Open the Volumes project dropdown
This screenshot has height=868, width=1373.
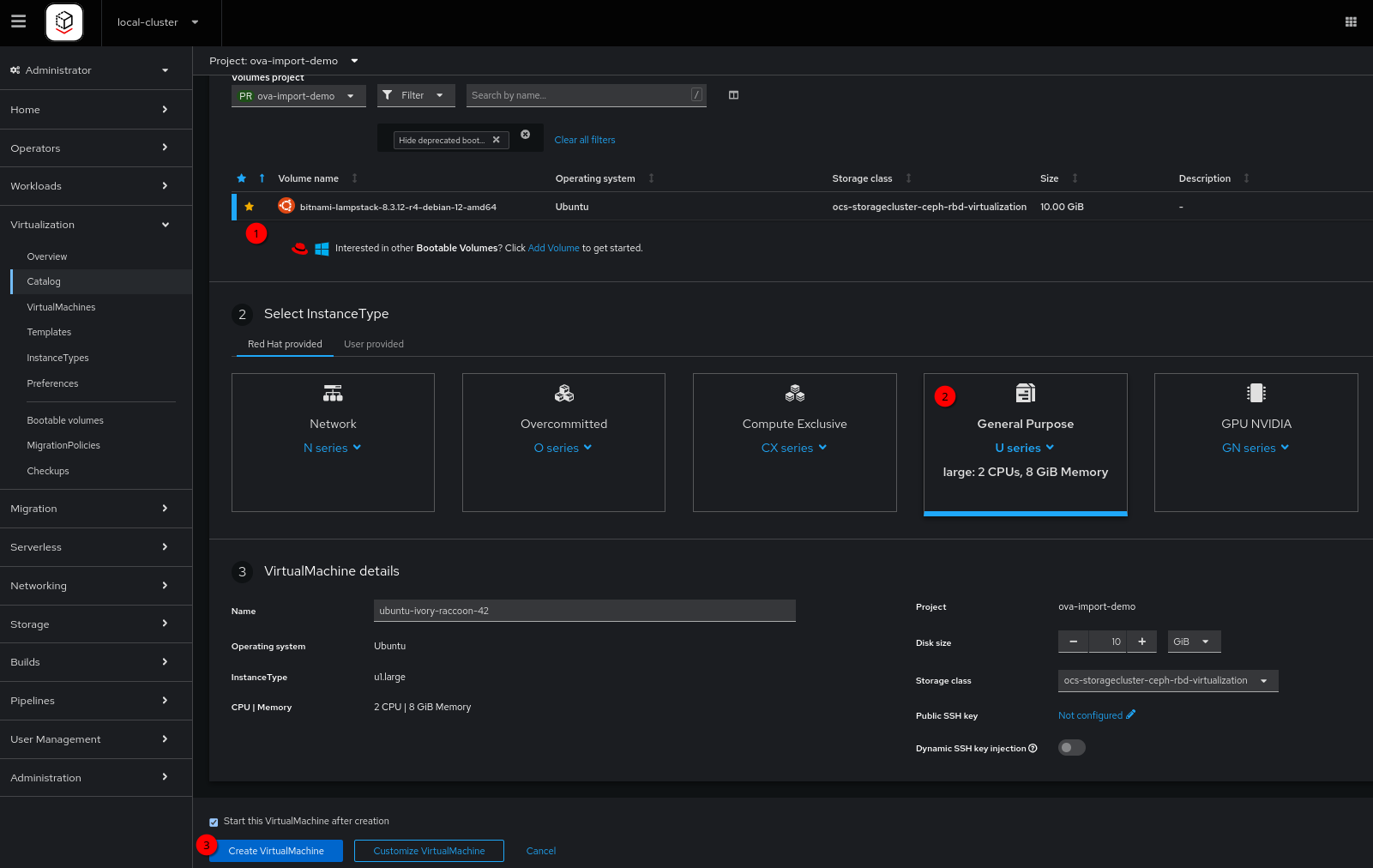pyautogui.click(x=298, y=96)
